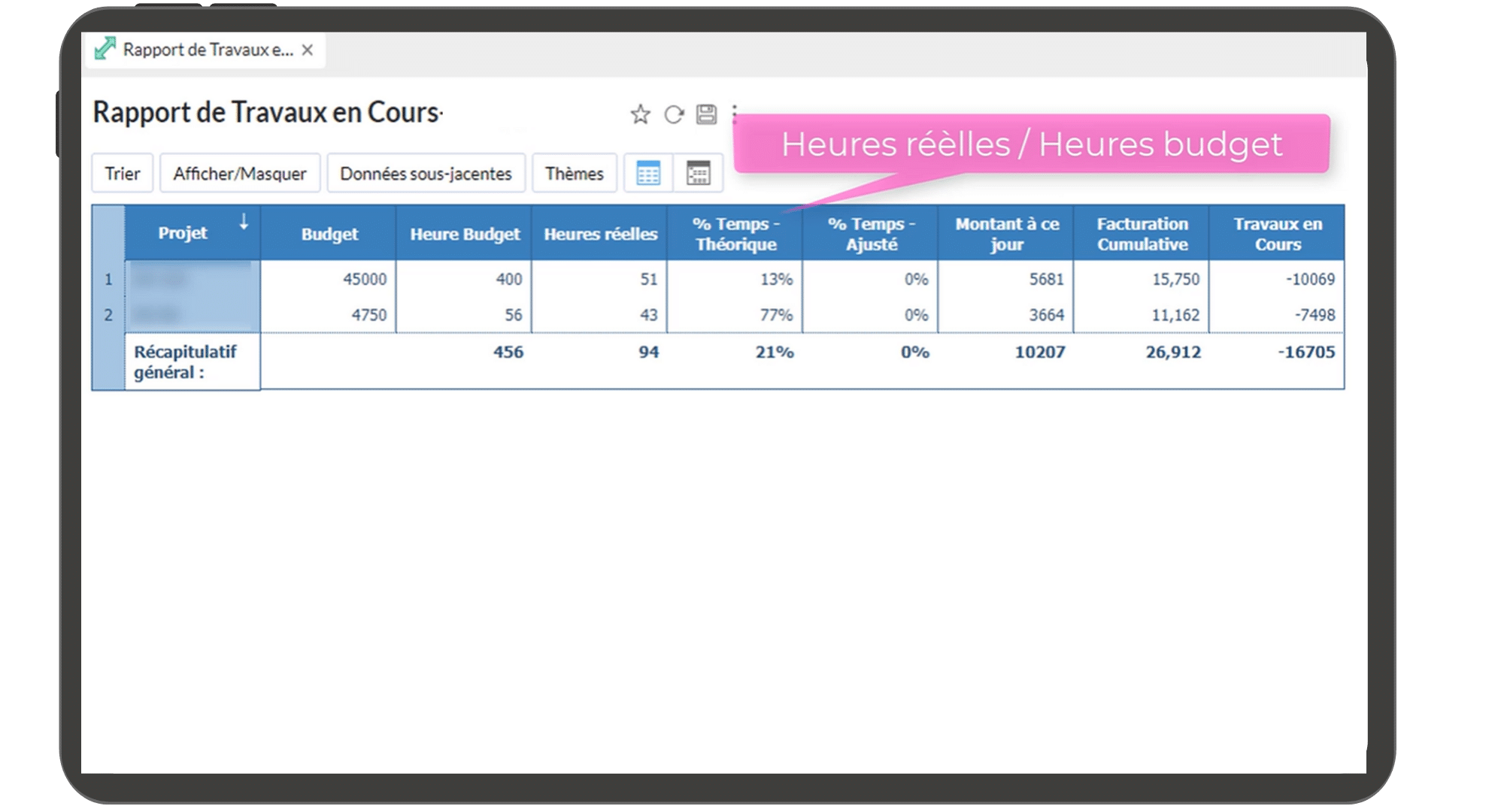Click the total Travaux en Cours -16705
1504x812 pixels.
[x=1306, y=352]
